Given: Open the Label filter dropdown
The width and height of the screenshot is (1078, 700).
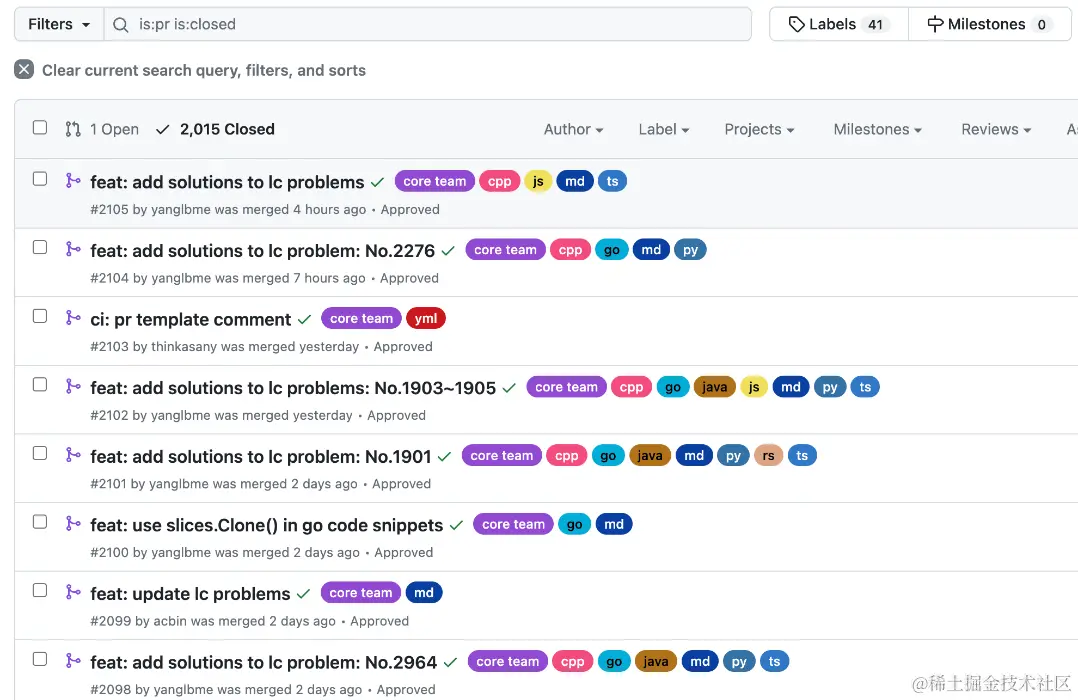Looking at the screenshot, I should coord(663,129).
